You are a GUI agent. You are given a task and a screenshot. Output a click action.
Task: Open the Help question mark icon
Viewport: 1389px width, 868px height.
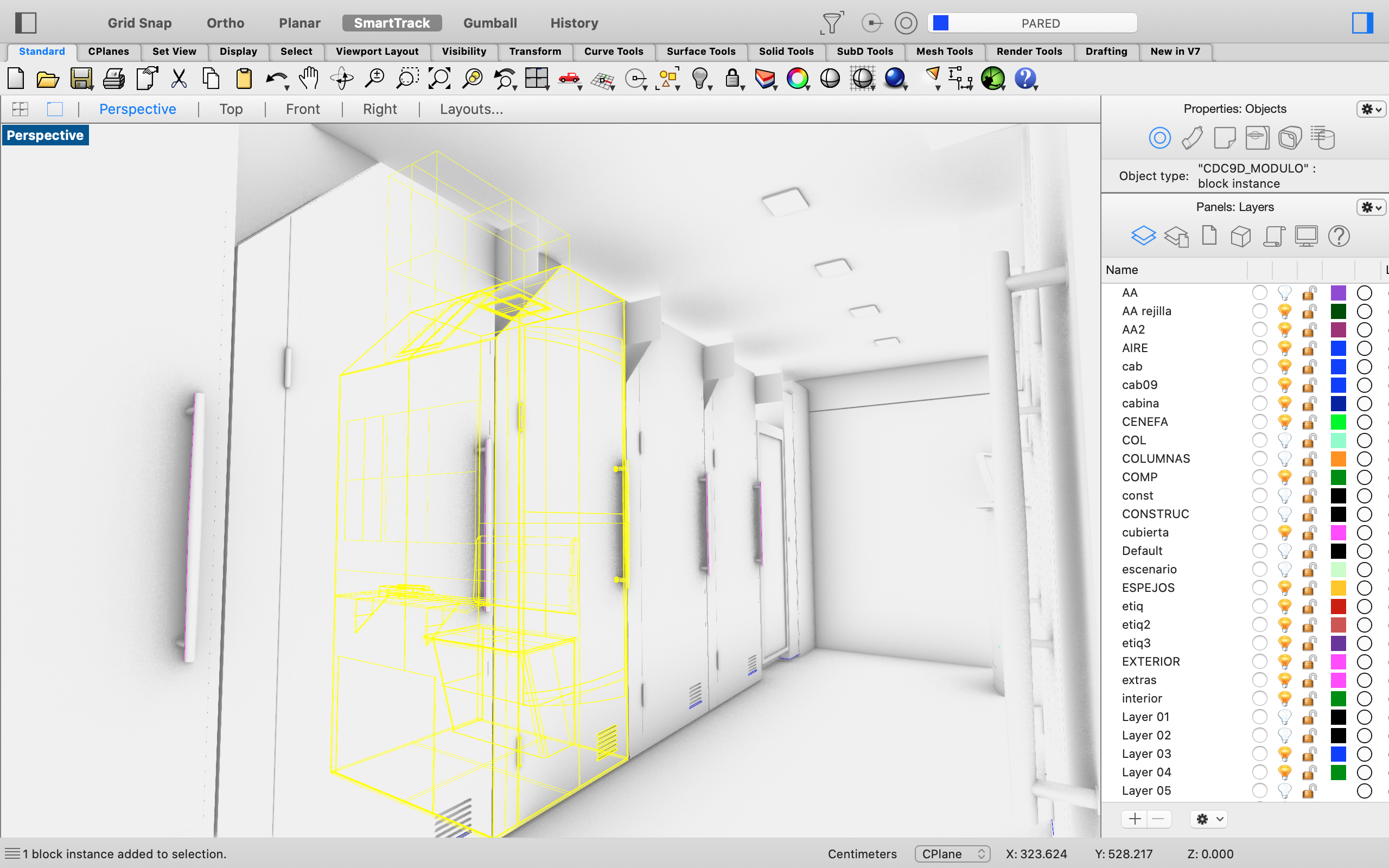[1025, 79]
